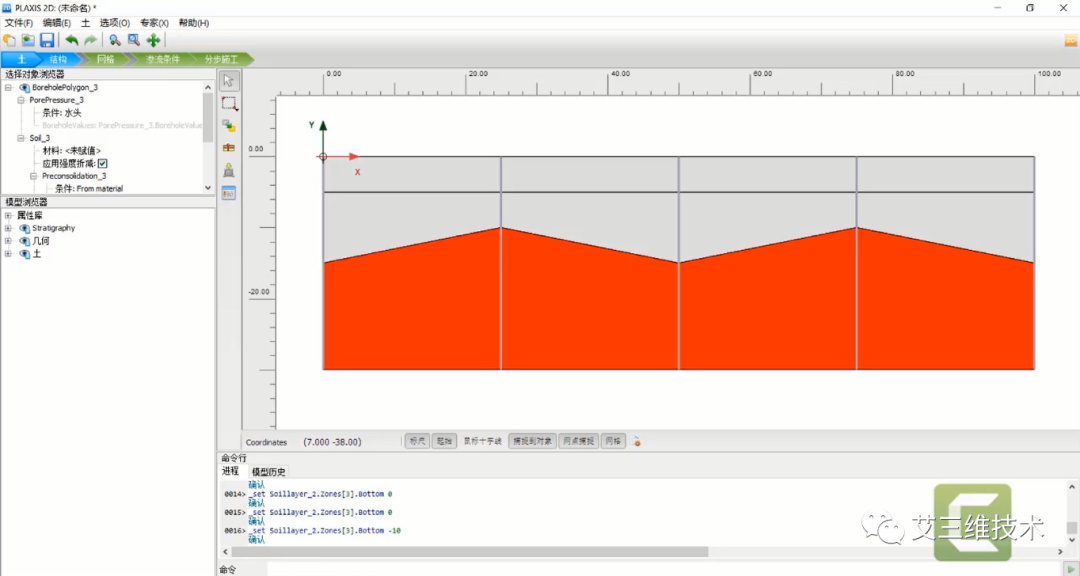Go to the 网格 mode tab
The image size is (1080, 576).
tap(106, 60)
